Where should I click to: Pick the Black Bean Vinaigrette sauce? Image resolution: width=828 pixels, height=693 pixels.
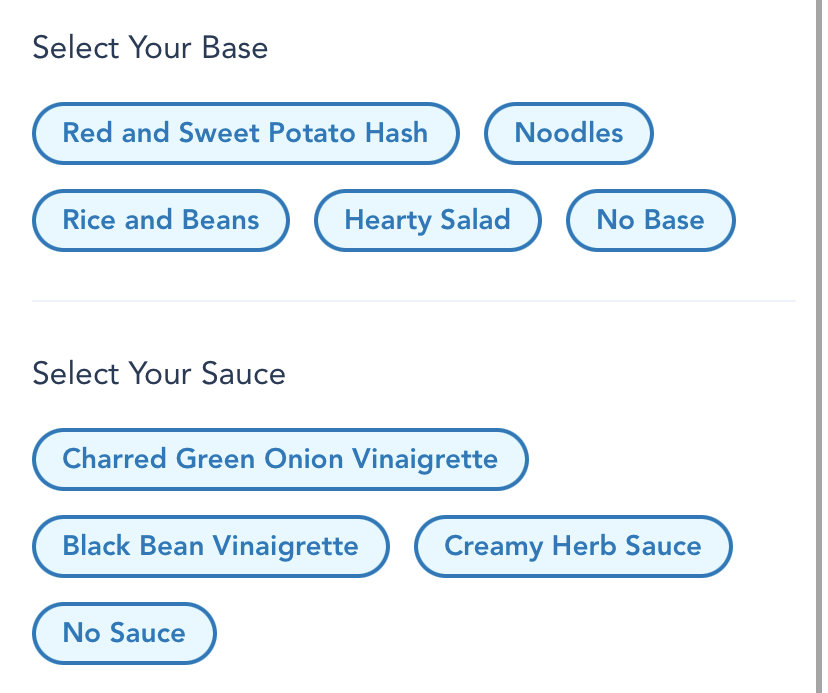(210, 546)
